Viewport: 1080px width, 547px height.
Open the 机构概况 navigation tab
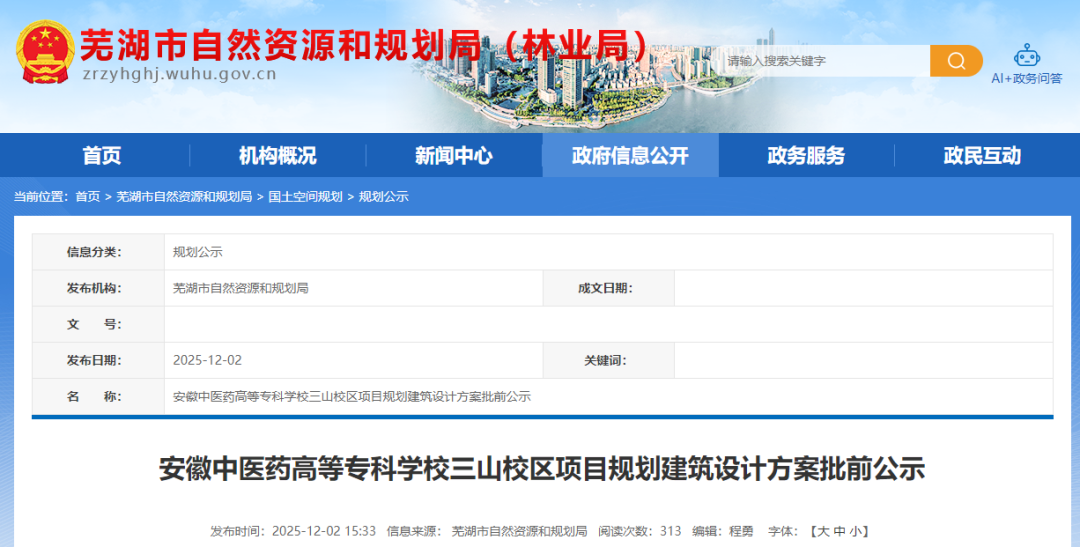point(278,155)
